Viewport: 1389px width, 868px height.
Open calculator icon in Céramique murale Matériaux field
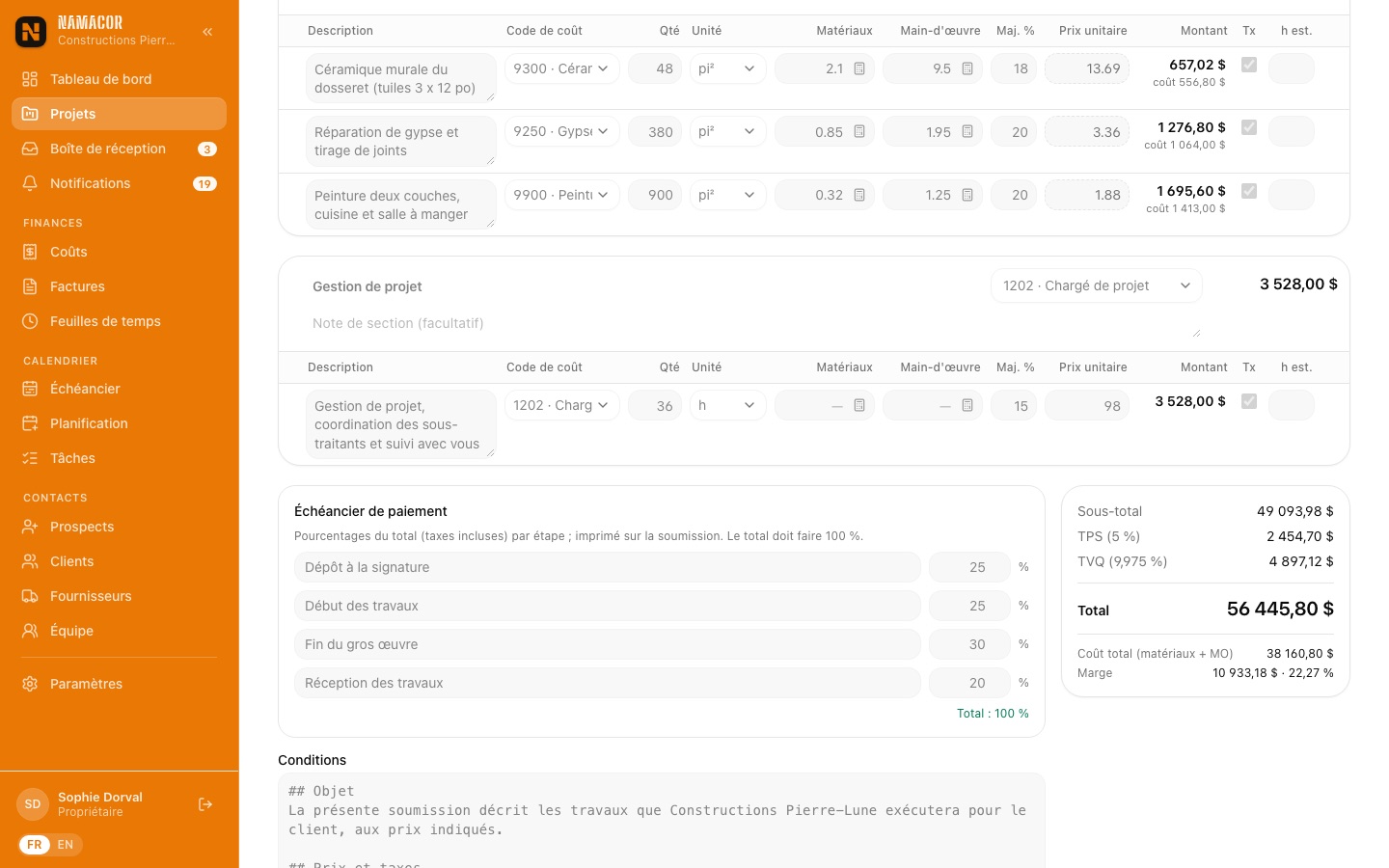pyautogui.click(x=859, y=68)
